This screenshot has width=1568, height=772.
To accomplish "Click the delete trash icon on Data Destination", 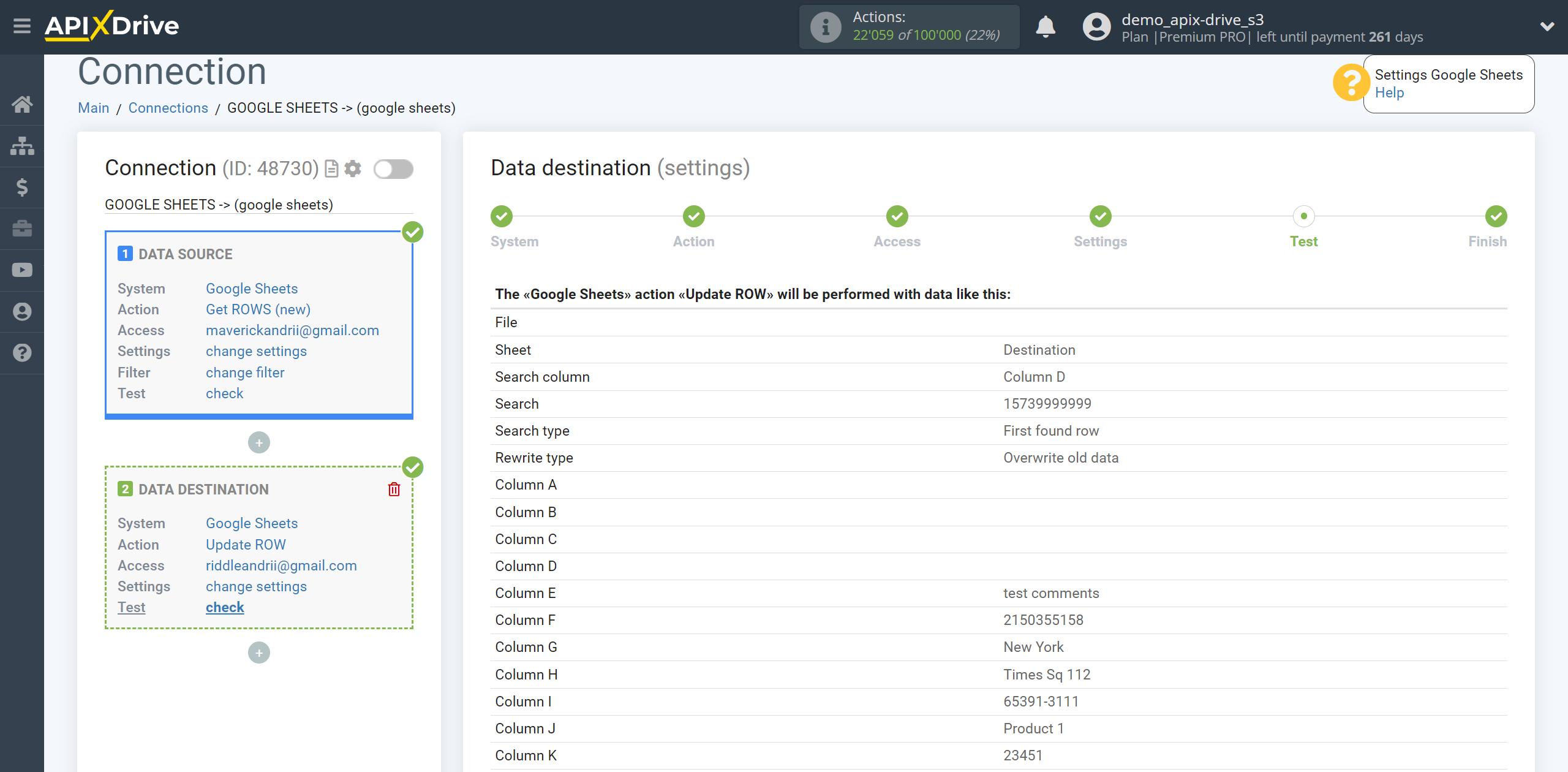I will 395,489.
